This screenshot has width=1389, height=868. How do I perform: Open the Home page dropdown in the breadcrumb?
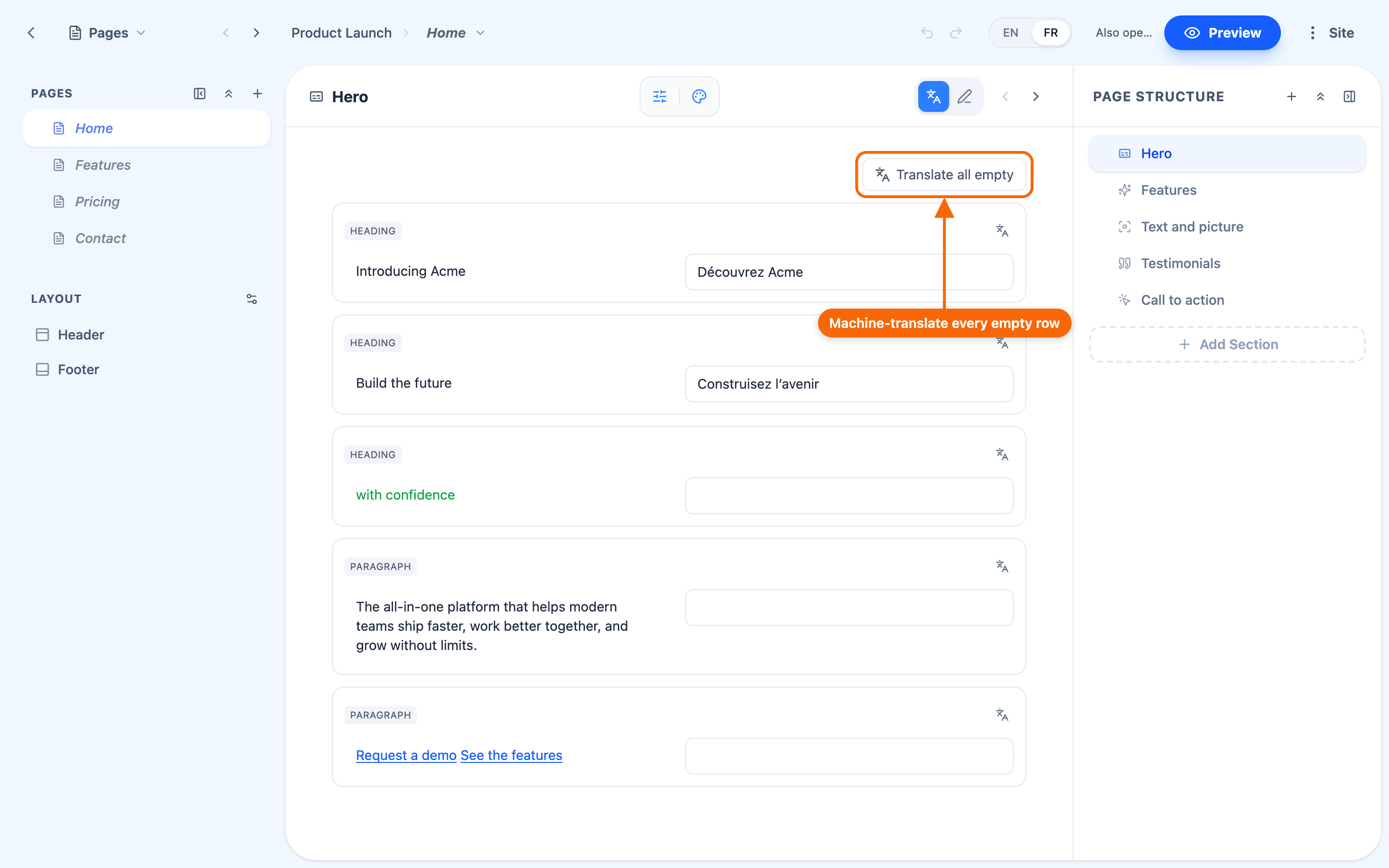pyautogui.click(x=481, y=33)
